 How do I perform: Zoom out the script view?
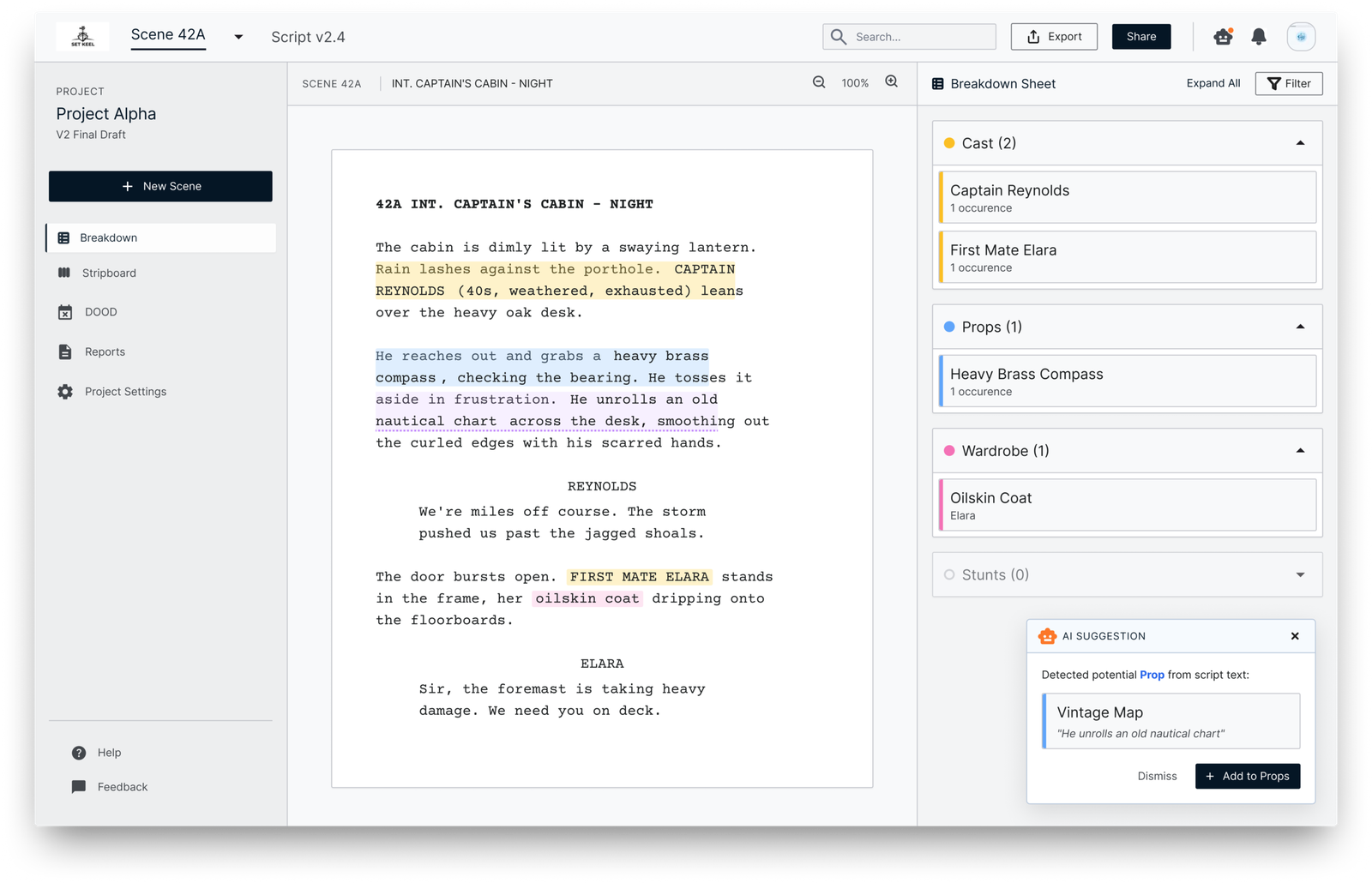tap(819, 82)
